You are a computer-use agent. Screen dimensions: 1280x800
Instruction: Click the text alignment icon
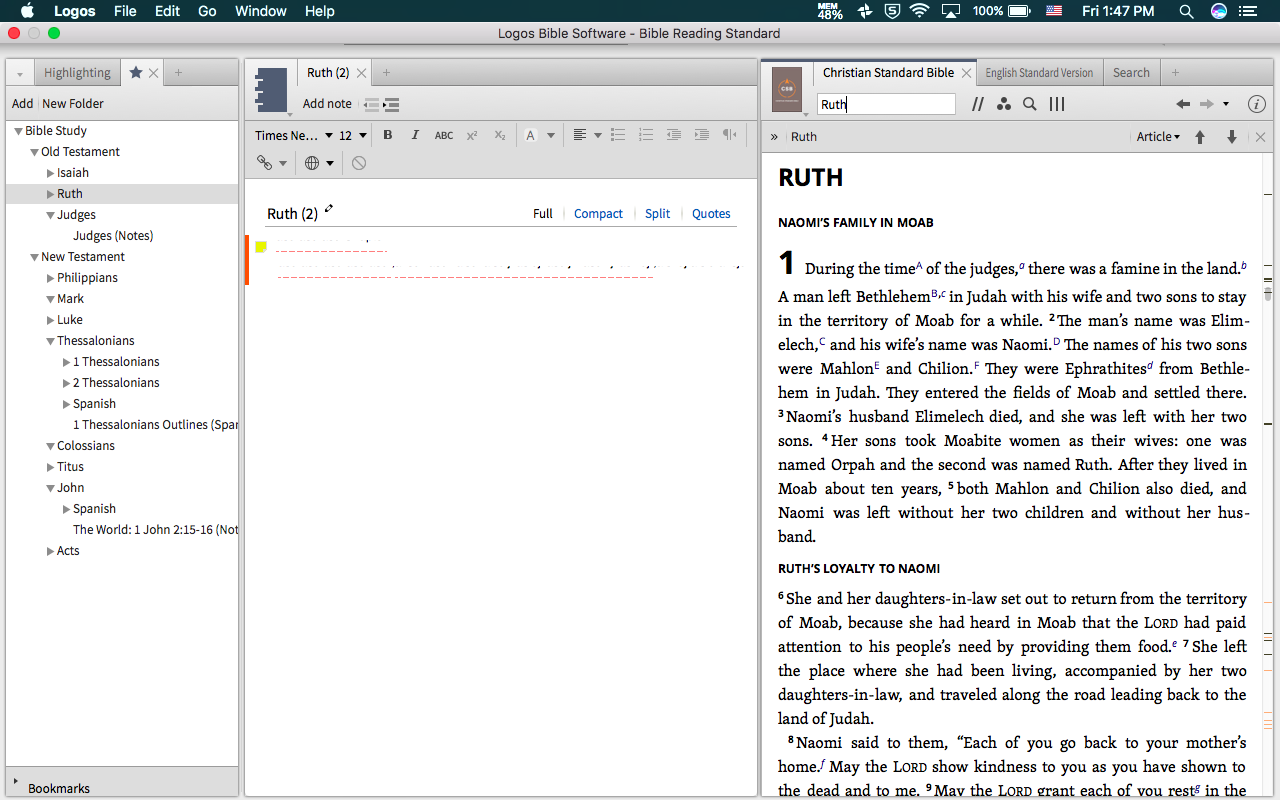[579, 135]
